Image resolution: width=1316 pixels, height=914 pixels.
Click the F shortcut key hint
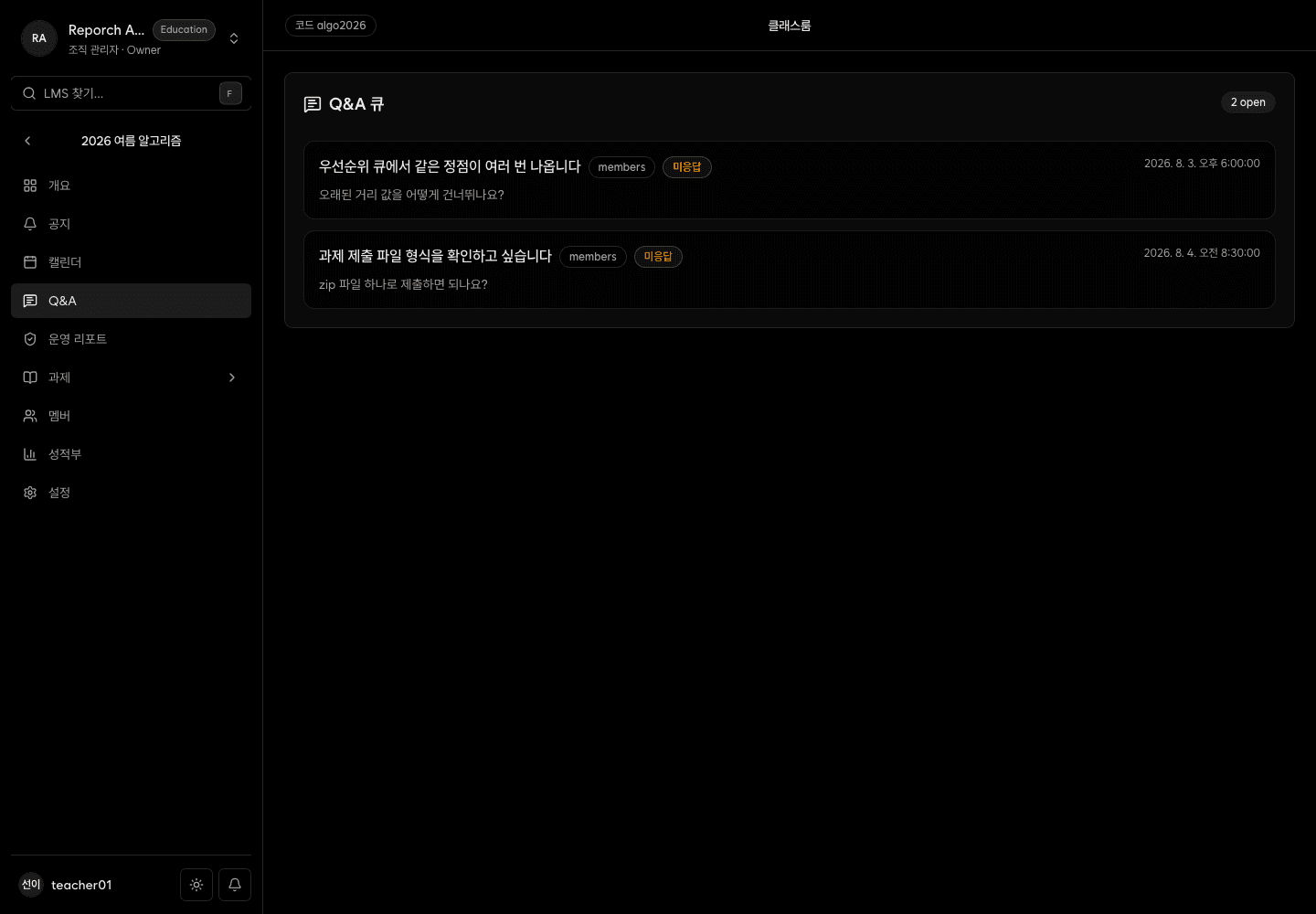(230, 93)
